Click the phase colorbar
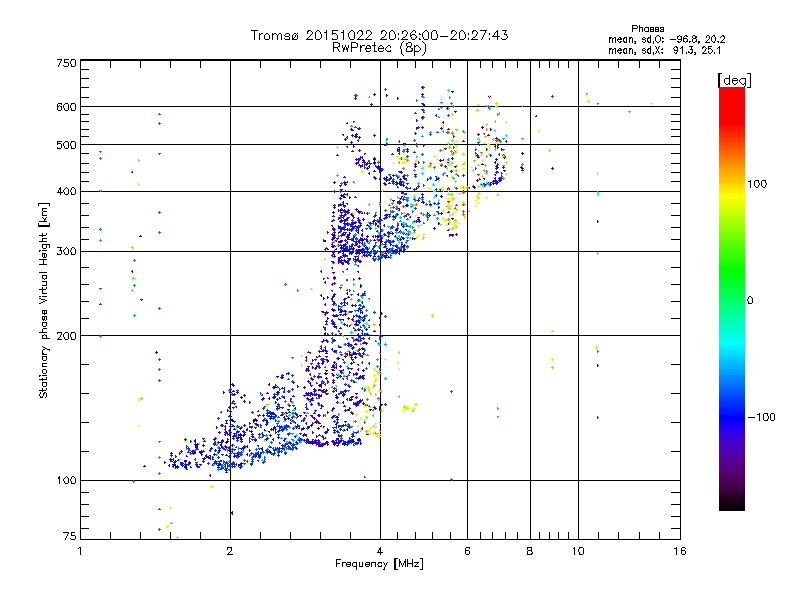This screenshot has width=800, height=600. coord(732,299)
